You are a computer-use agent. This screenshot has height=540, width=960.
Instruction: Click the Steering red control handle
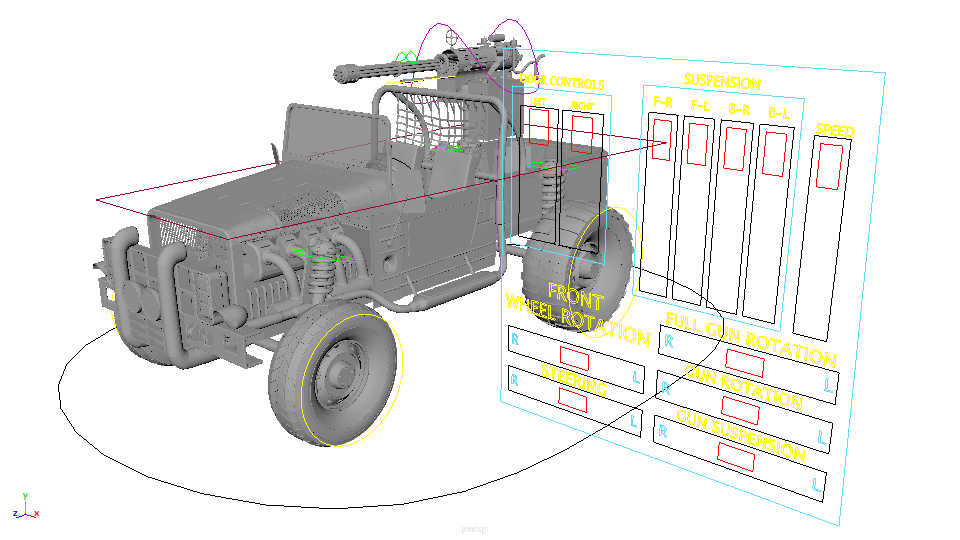point(572,400)
